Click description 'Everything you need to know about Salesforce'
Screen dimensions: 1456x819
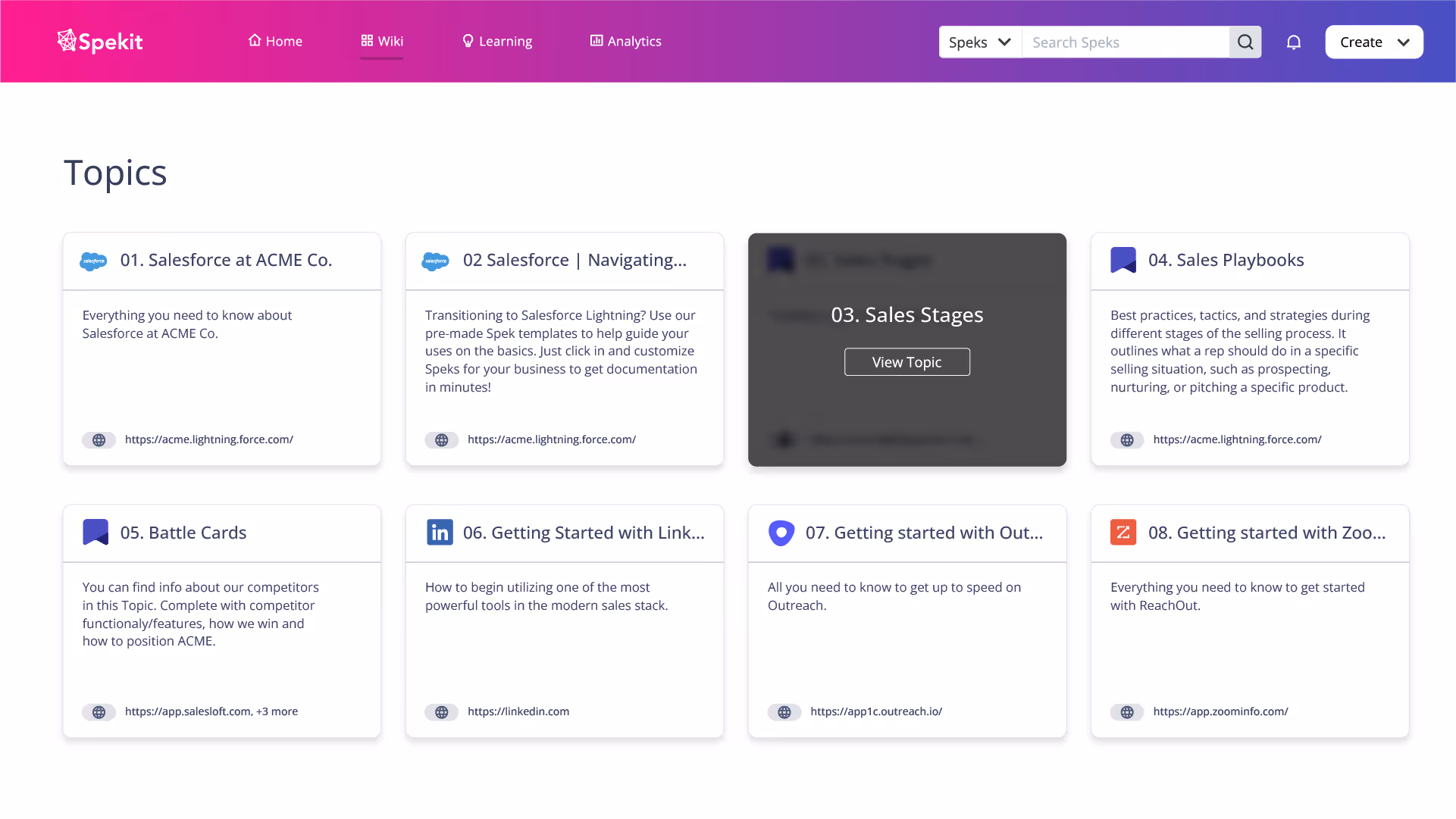(187, 324)
